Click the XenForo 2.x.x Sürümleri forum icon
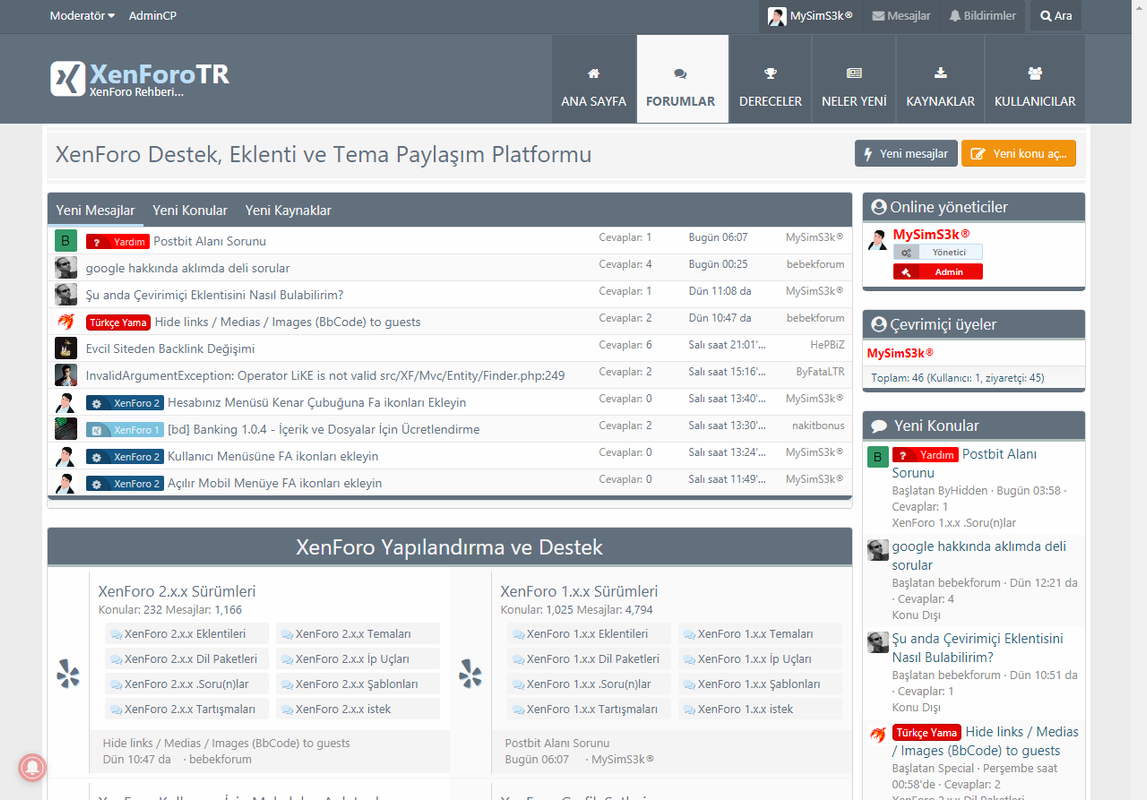The height and width of the screenshot is (800, 1147). (x=68, y=674)
